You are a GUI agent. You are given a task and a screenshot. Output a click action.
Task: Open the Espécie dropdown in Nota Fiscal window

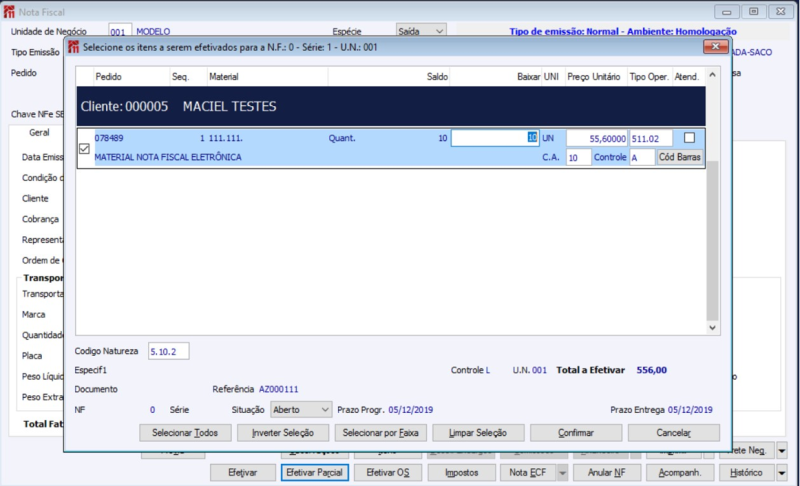point(421,31)
